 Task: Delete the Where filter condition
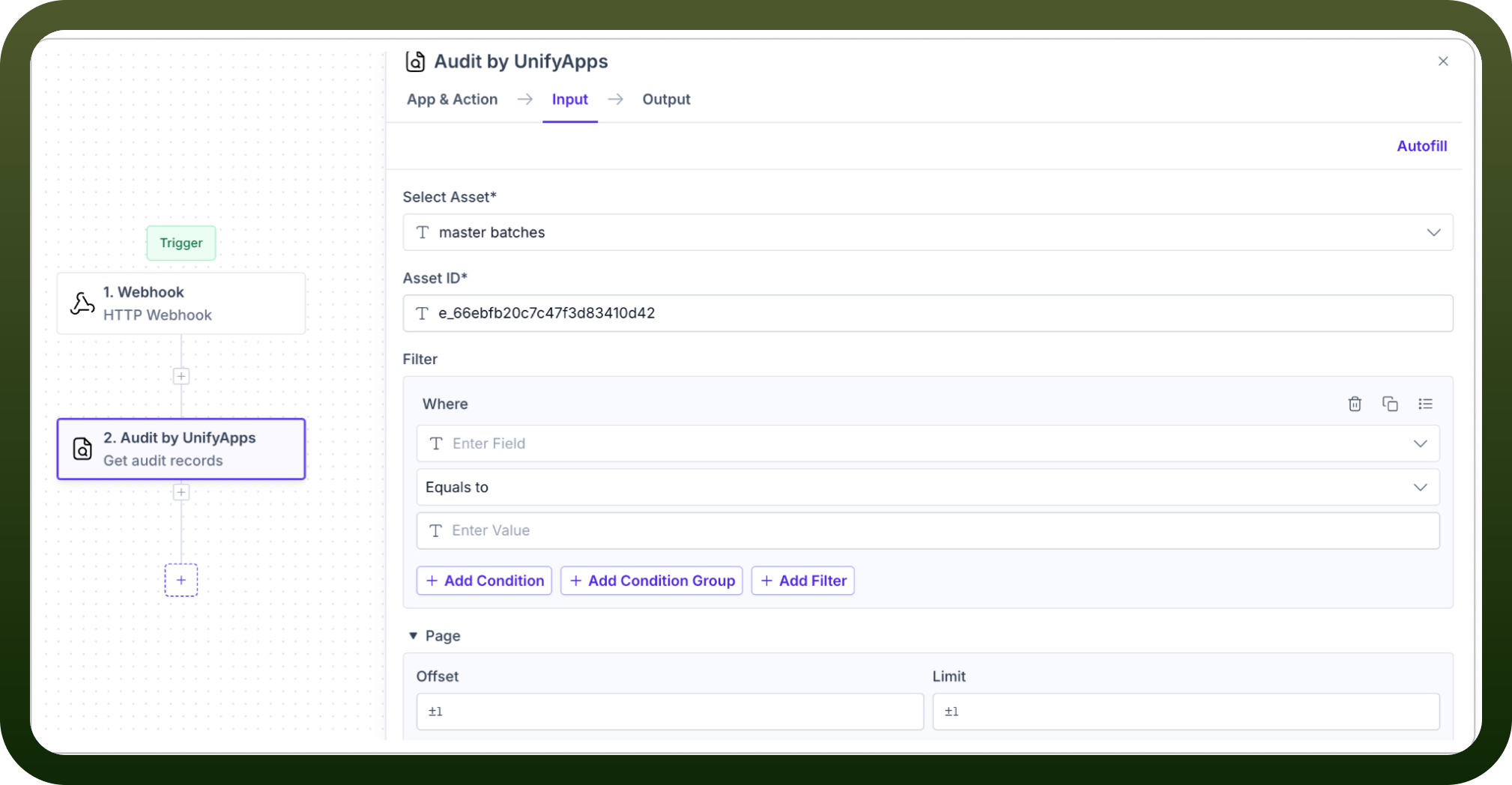(1355, 404)
